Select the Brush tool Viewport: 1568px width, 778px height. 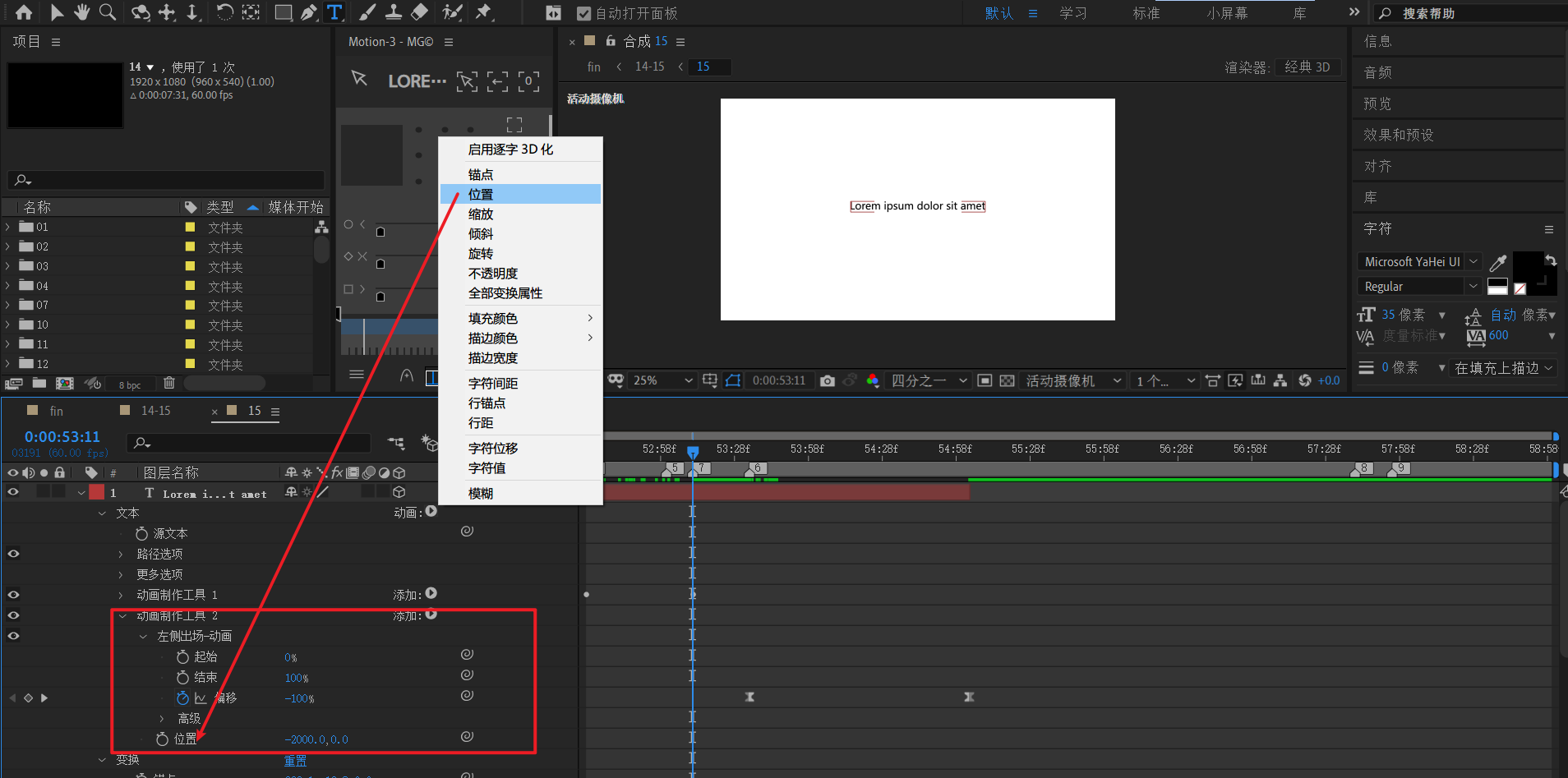[368, 12]
